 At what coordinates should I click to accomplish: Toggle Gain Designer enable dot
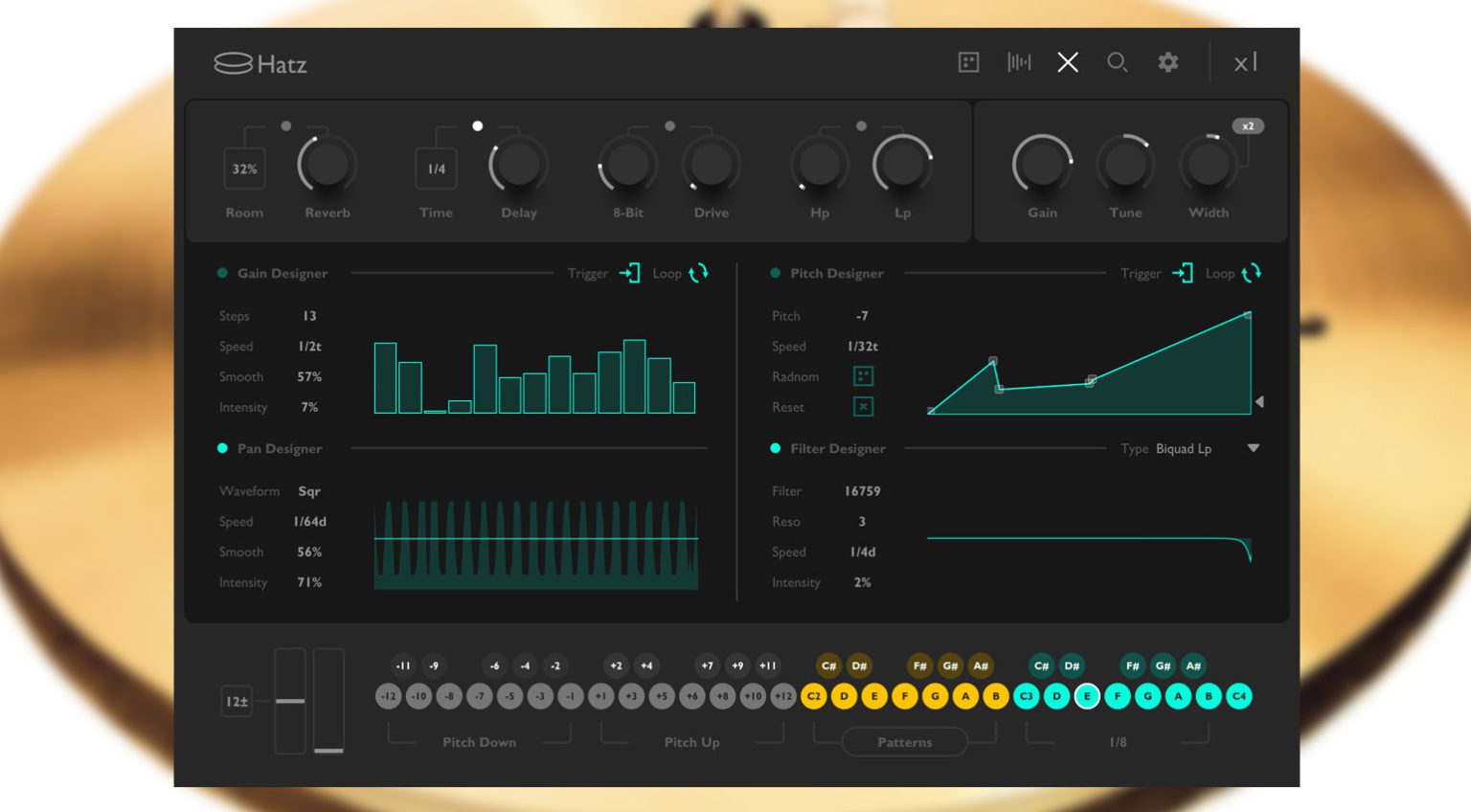222,273
